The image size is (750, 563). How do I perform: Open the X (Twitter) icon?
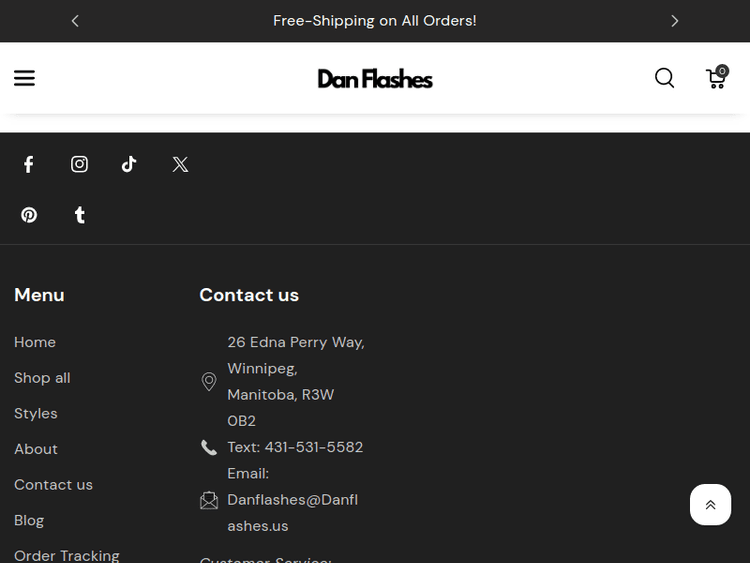[180, 164]
